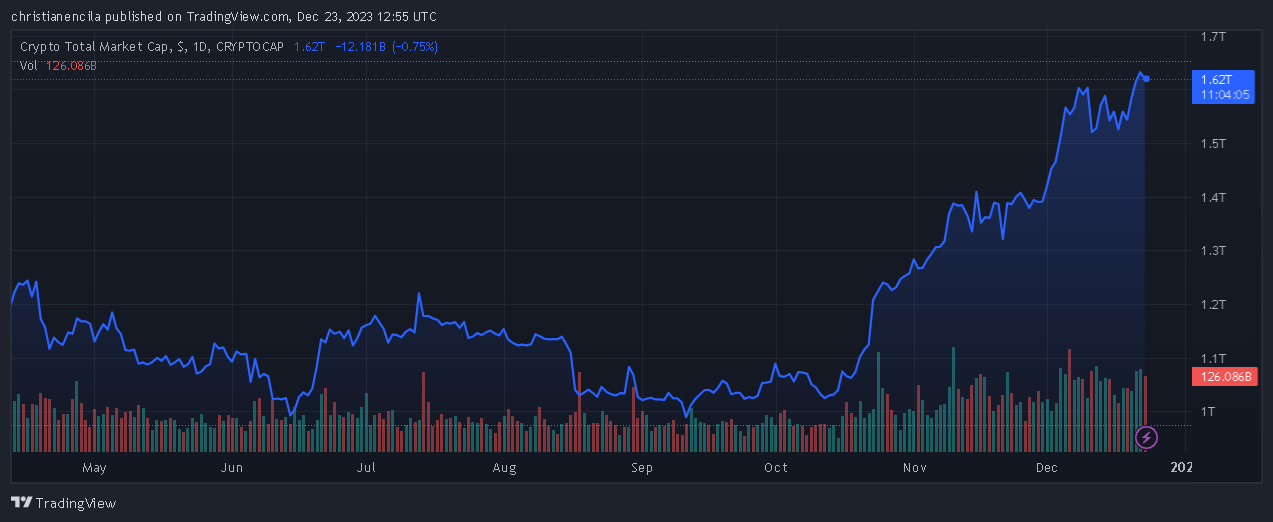
Task: Select the Jul label on time axis
Action: coord(366,467)
